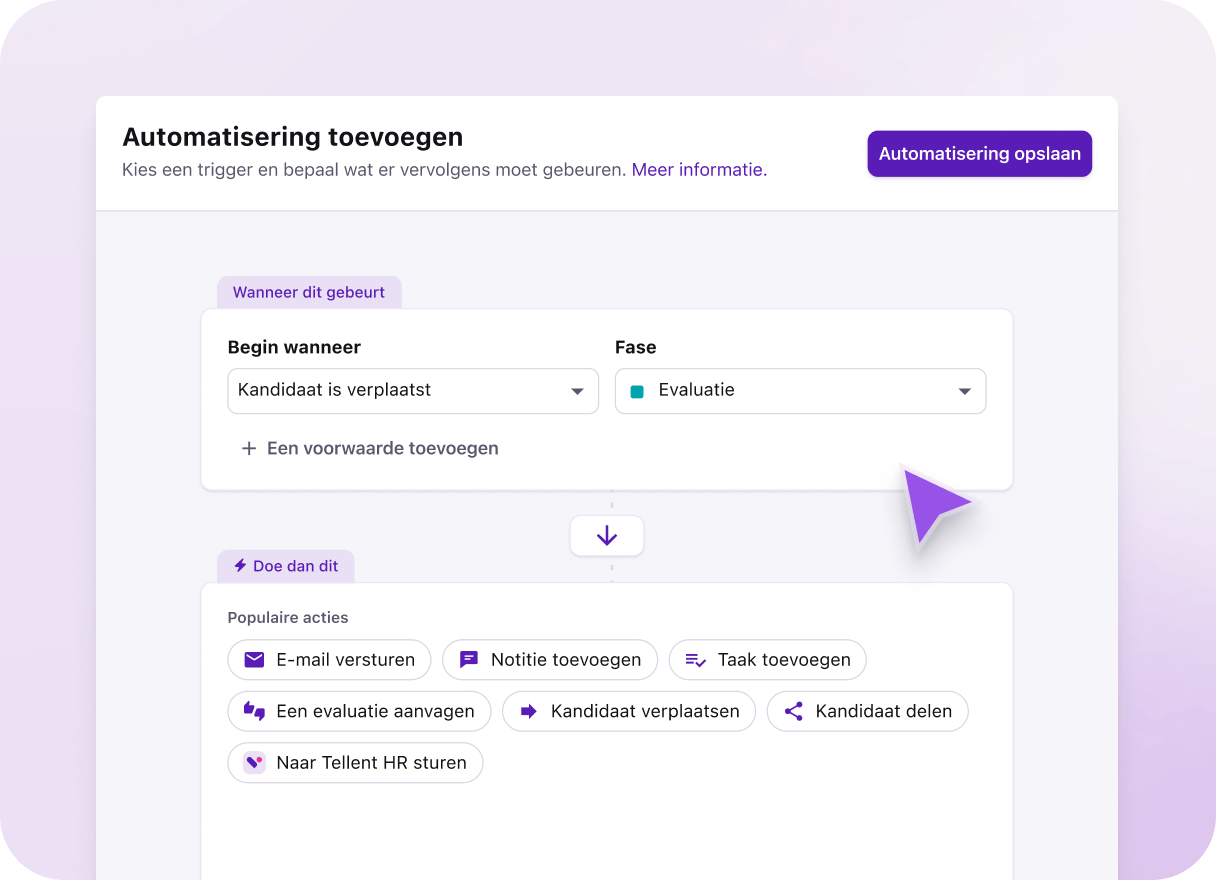Click the Automatisering opslaan button

[979, 153]
